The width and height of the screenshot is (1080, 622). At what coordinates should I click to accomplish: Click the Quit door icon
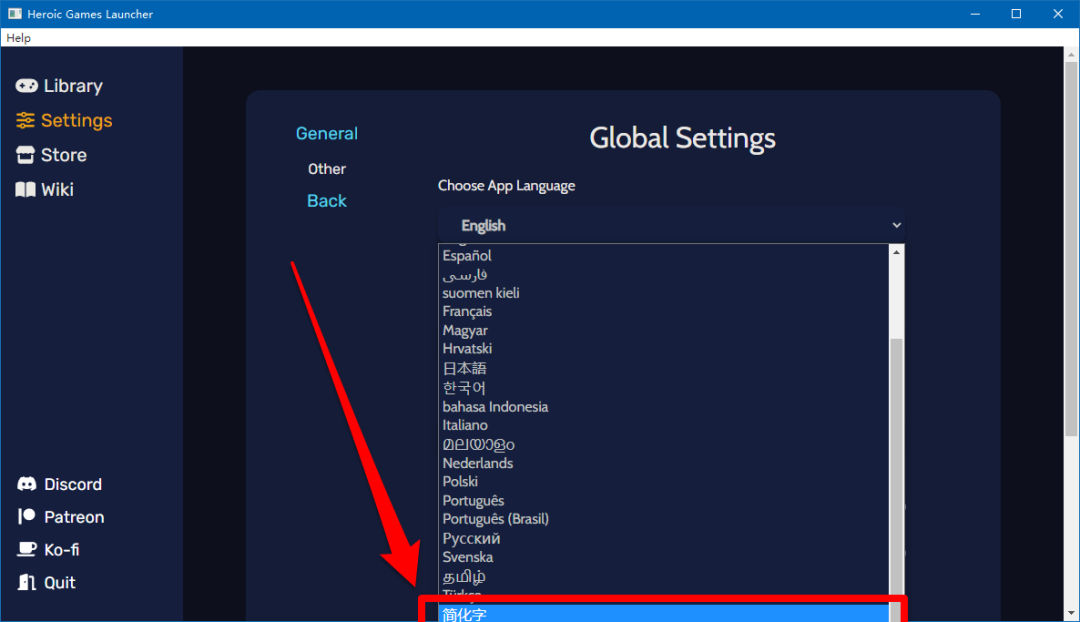[27, 582]
